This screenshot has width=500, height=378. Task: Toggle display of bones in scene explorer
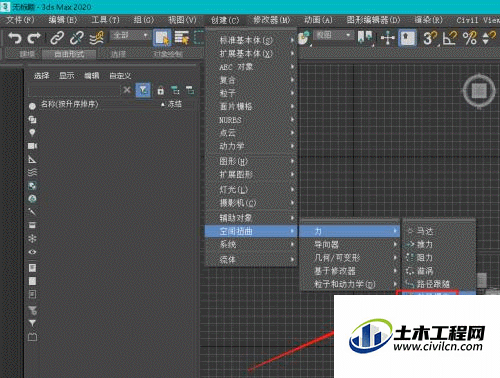coord(32,212)
